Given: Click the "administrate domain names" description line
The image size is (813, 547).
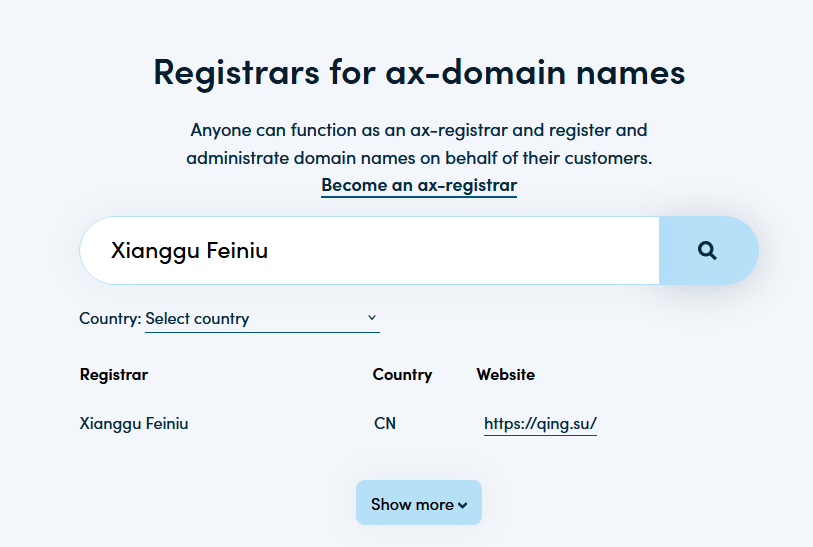Looking at the screenshot, I should click(419, 158).
